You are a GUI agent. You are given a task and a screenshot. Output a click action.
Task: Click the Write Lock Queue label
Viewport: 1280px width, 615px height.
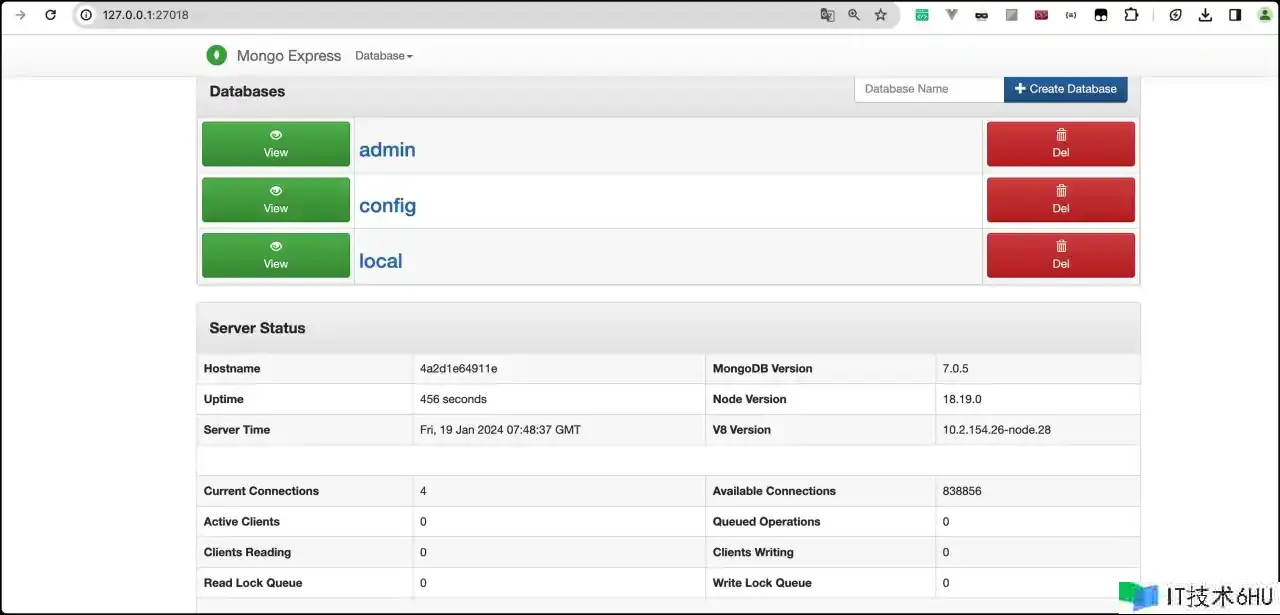[762, 583]
